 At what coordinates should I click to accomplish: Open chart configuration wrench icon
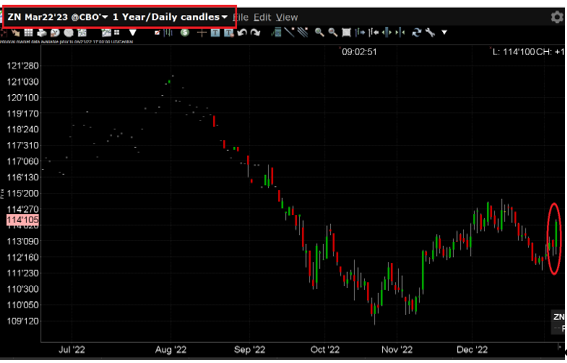(x=430, y=33)
